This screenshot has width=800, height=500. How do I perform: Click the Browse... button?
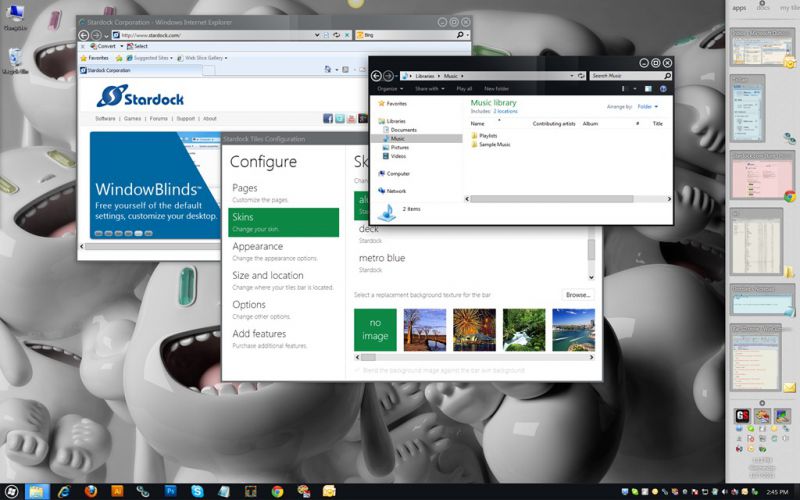pos(578,295)
